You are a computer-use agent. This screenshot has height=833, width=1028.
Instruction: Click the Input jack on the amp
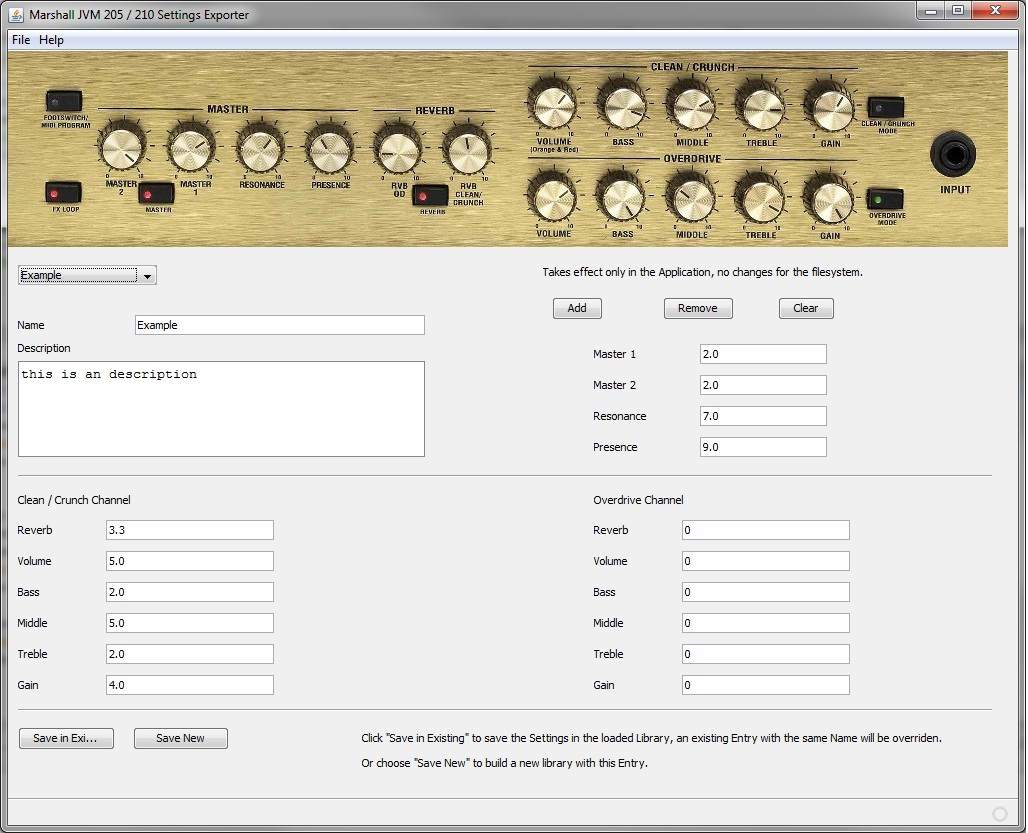pos(953,154)
